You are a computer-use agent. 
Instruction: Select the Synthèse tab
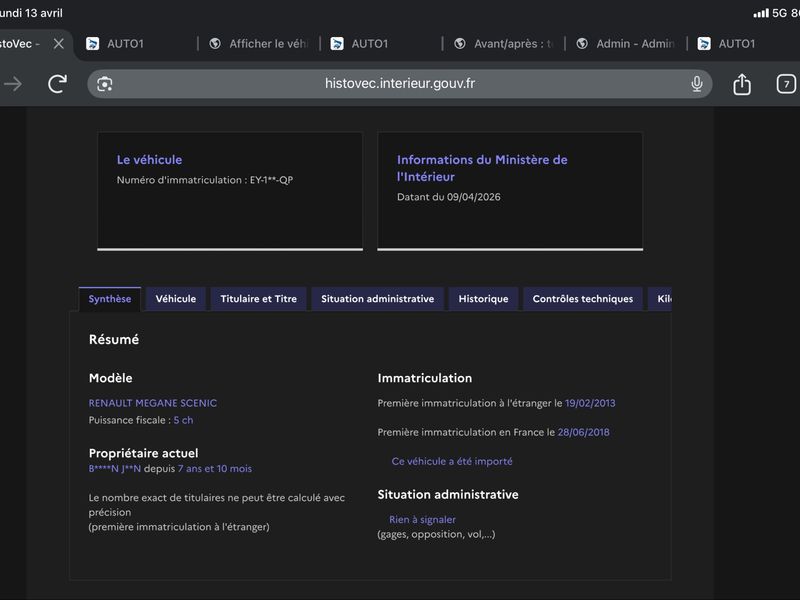[110, 299]
